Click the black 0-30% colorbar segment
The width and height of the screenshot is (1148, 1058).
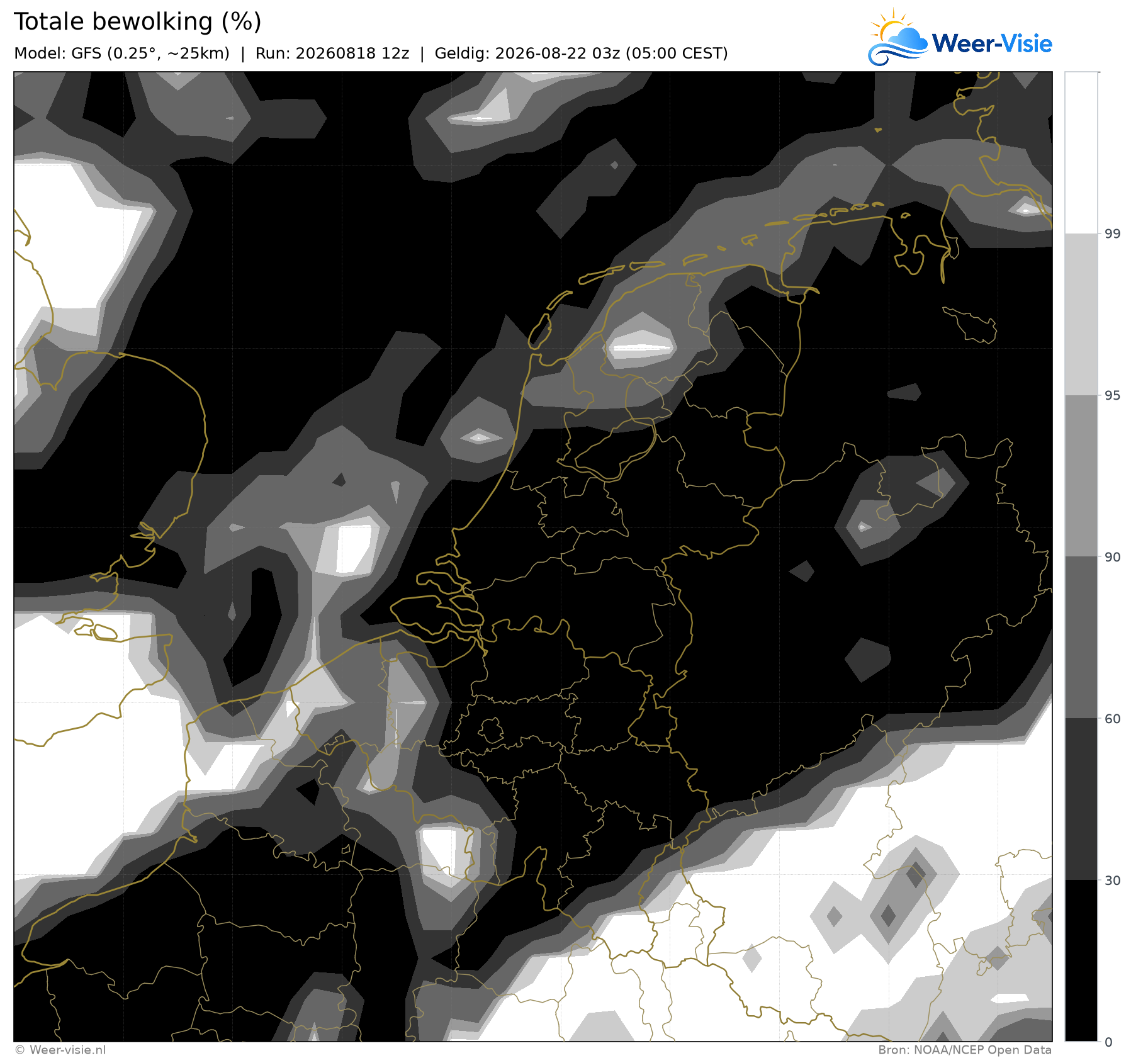[1081, 961]
